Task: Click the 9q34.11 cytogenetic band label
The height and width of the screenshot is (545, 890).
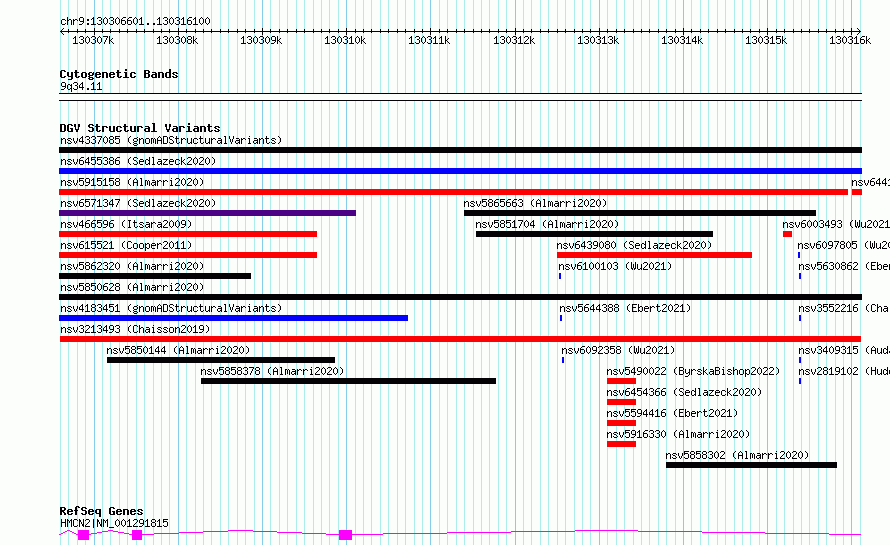Action: coord(81,87)
